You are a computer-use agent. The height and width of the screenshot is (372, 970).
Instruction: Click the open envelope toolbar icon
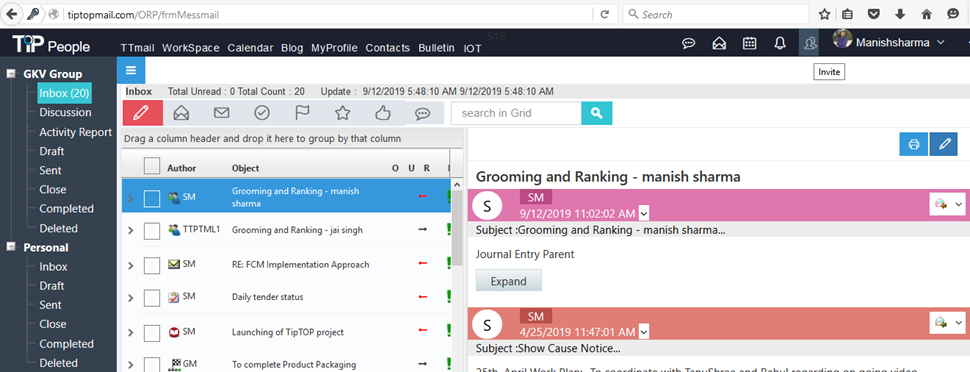[x=181, y=113]
